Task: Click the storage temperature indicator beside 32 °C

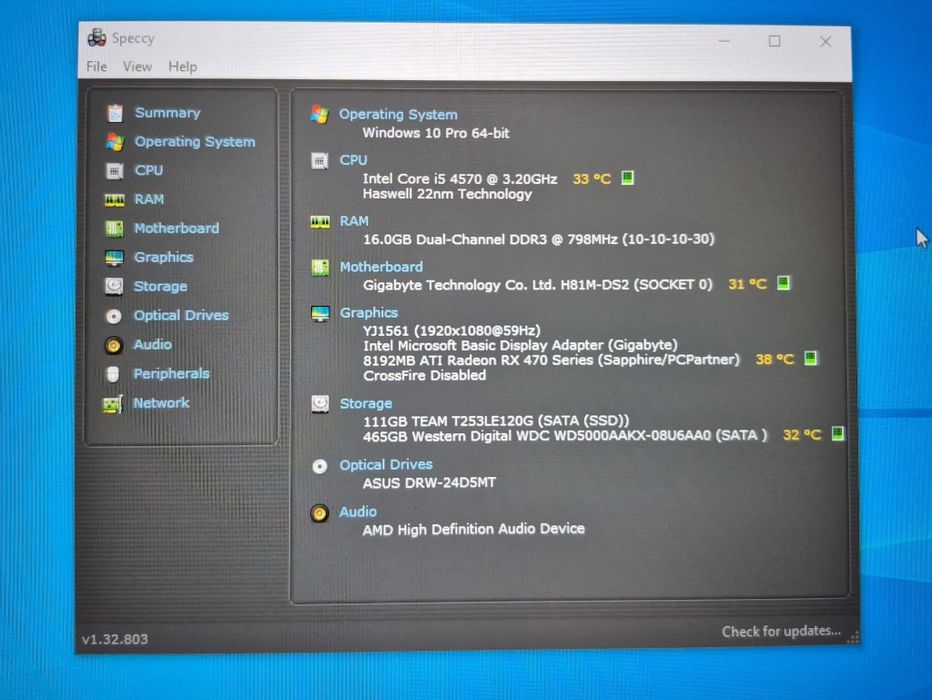Action: pos(837,433)
